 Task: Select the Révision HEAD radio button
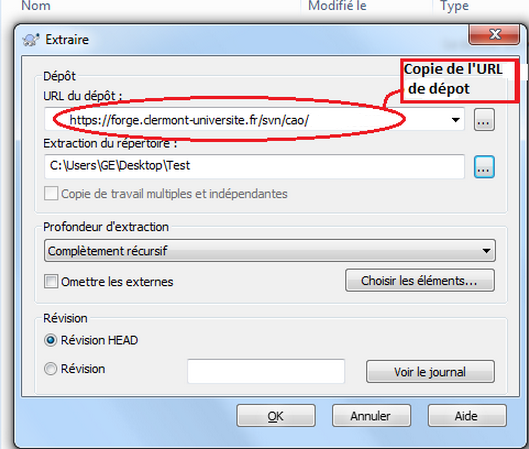coord(51,340)
